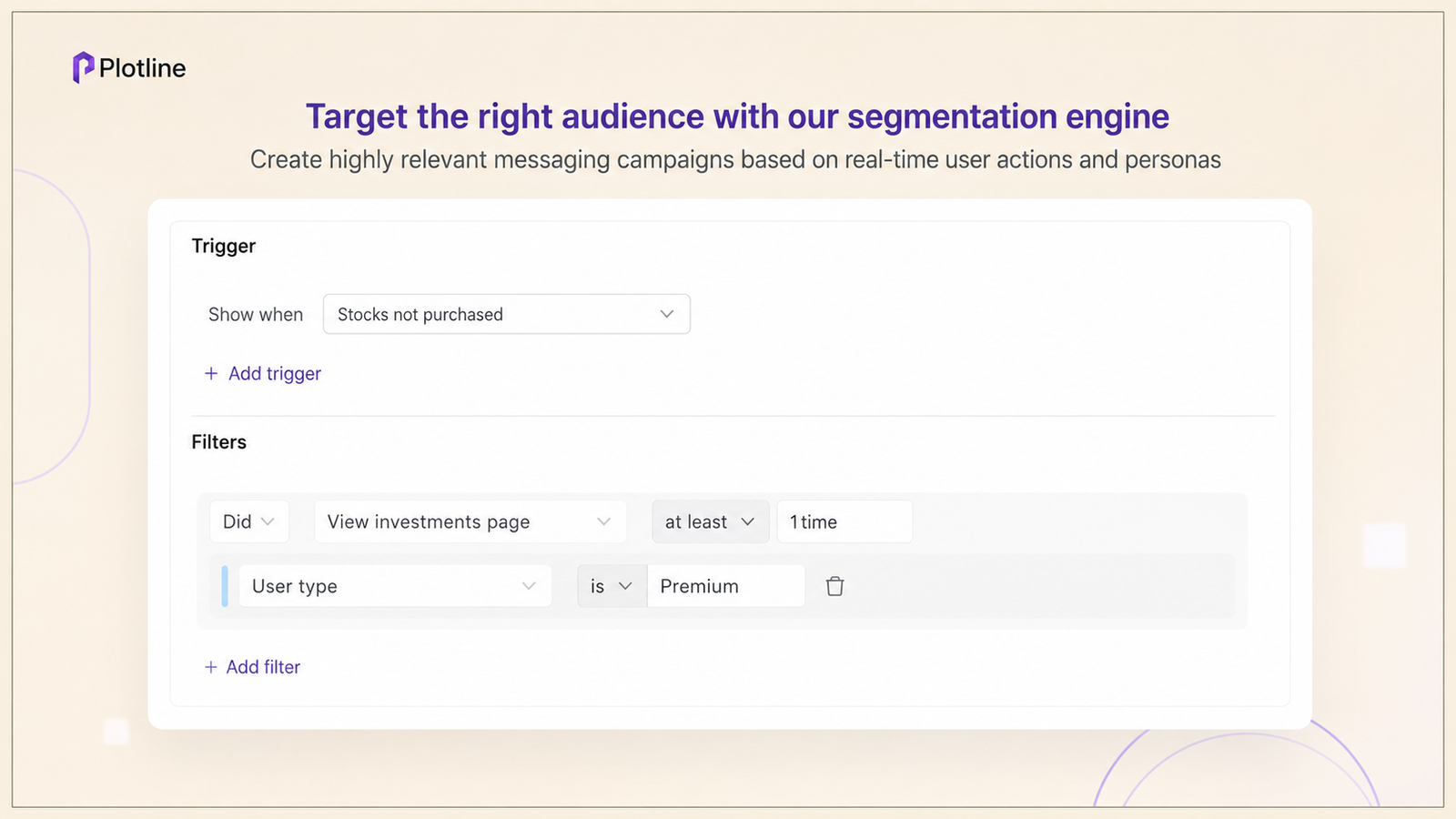Click the segmentation engine headline

coord(737,116)
